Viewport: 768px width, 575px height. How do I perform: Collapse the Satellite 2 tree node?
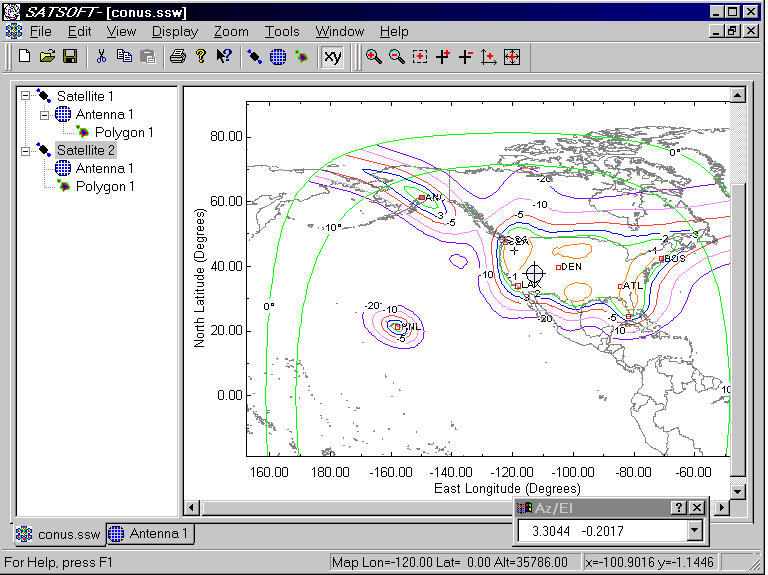pyautogui.click(x=25, y=151)
